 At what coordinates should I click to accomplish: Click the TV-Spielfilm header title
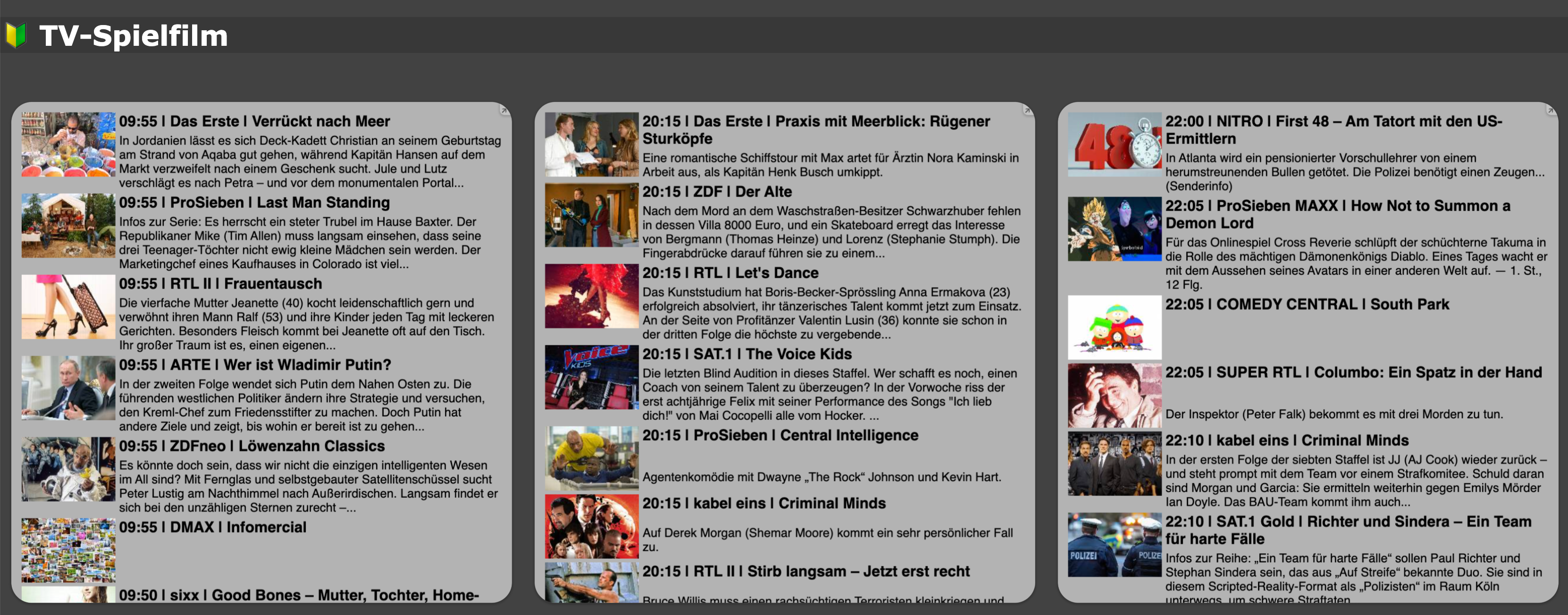click(134, 35)
